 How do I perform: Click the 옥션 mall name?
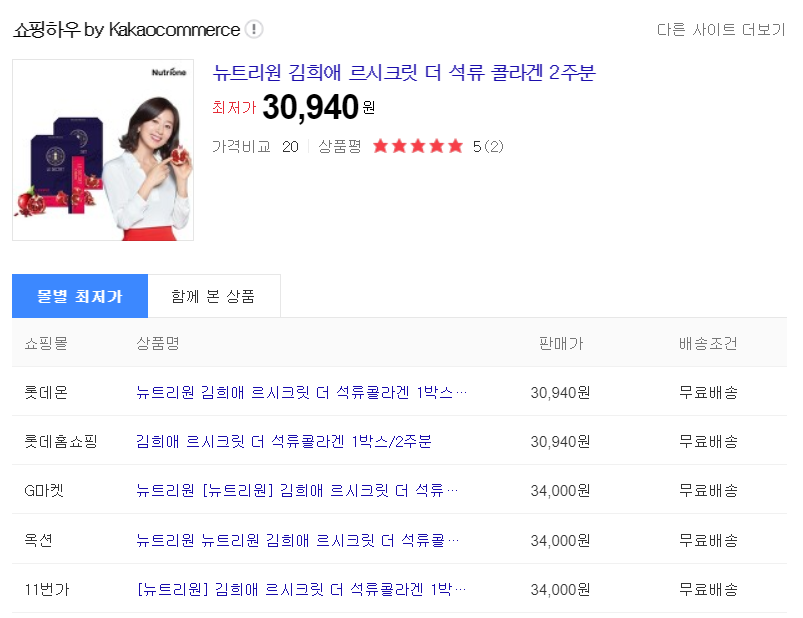[38, 540]
